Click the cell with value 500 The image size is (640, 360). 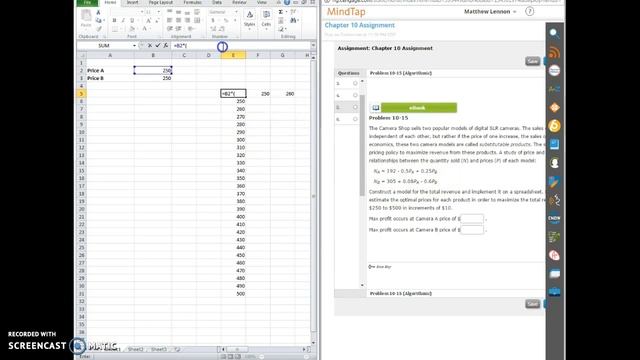click(x=233, y=294)
